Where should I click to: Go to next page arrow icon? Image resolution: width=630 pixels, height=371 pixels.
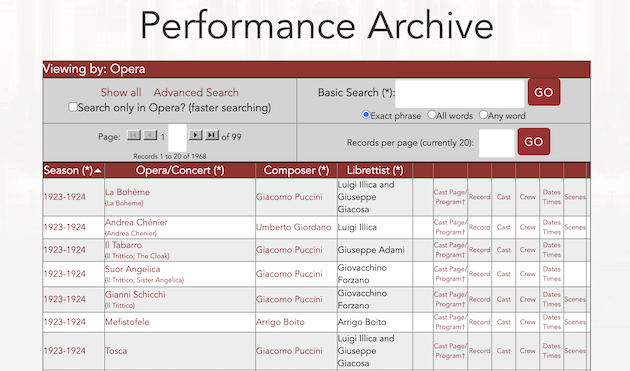196,135
